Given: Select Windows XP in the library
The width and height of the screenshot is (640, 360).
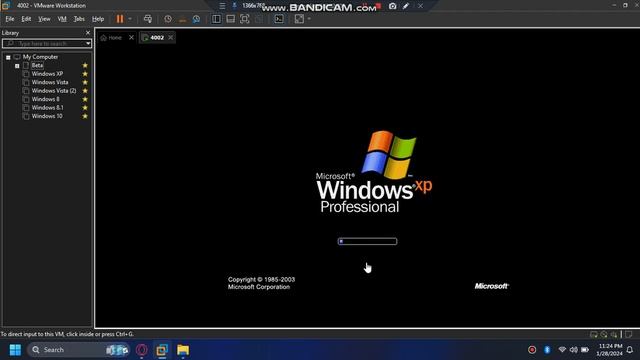Looking at the screenshot, I should 47,74.
